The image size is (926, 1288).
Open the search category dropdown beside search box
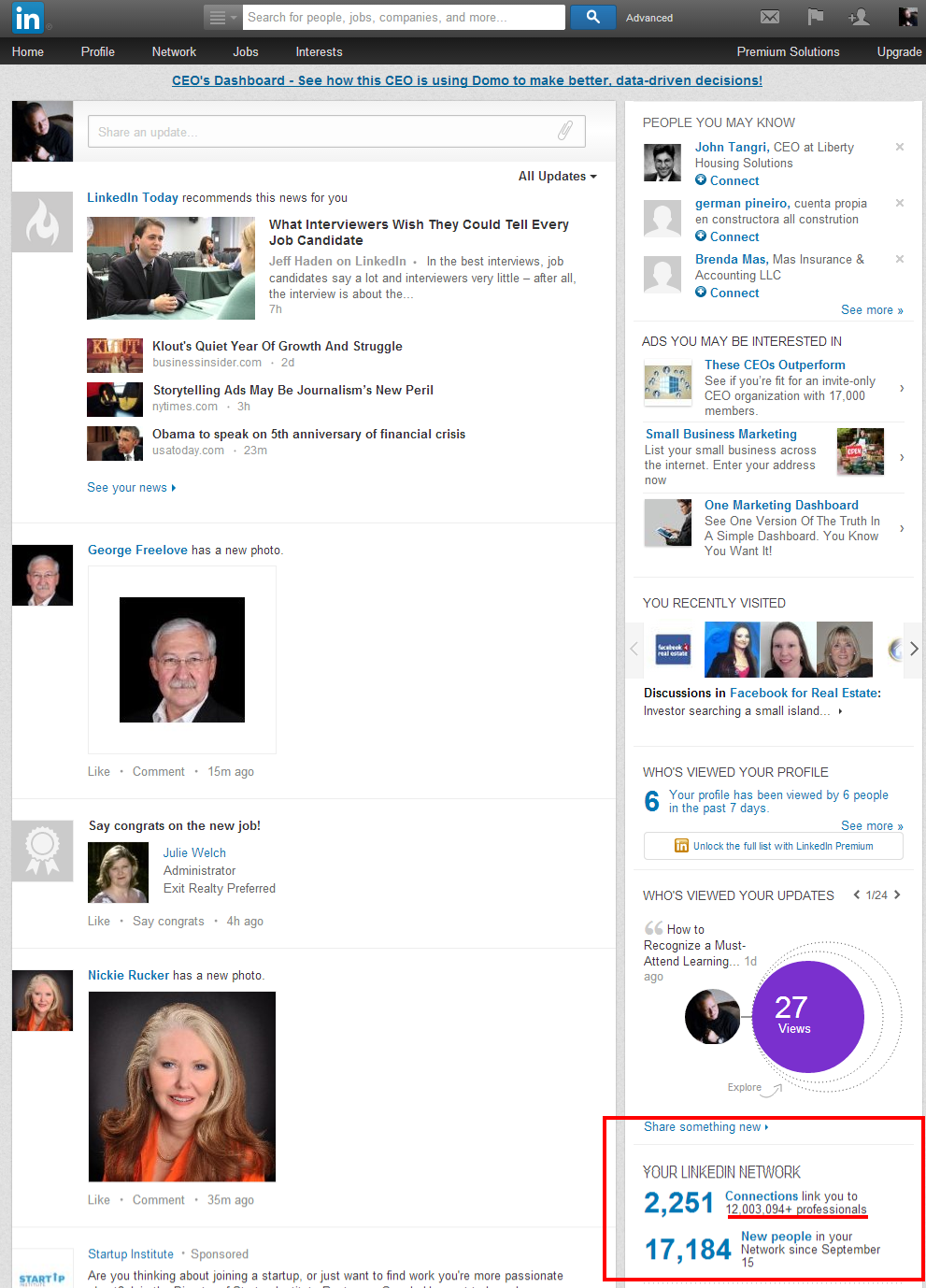[x=222, y=17]
